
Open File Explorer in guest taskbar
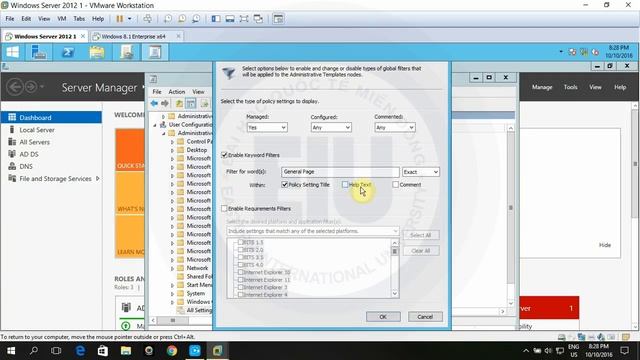point(97,52)
